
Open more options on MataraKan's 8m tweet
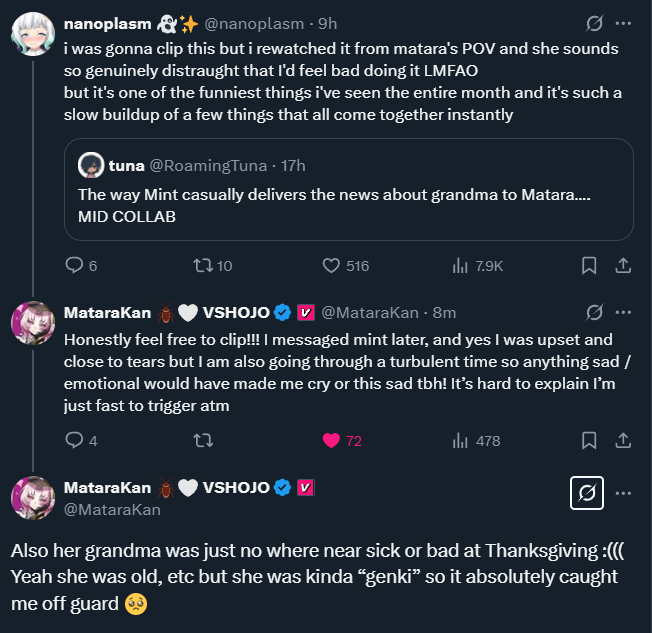[624, 313]
